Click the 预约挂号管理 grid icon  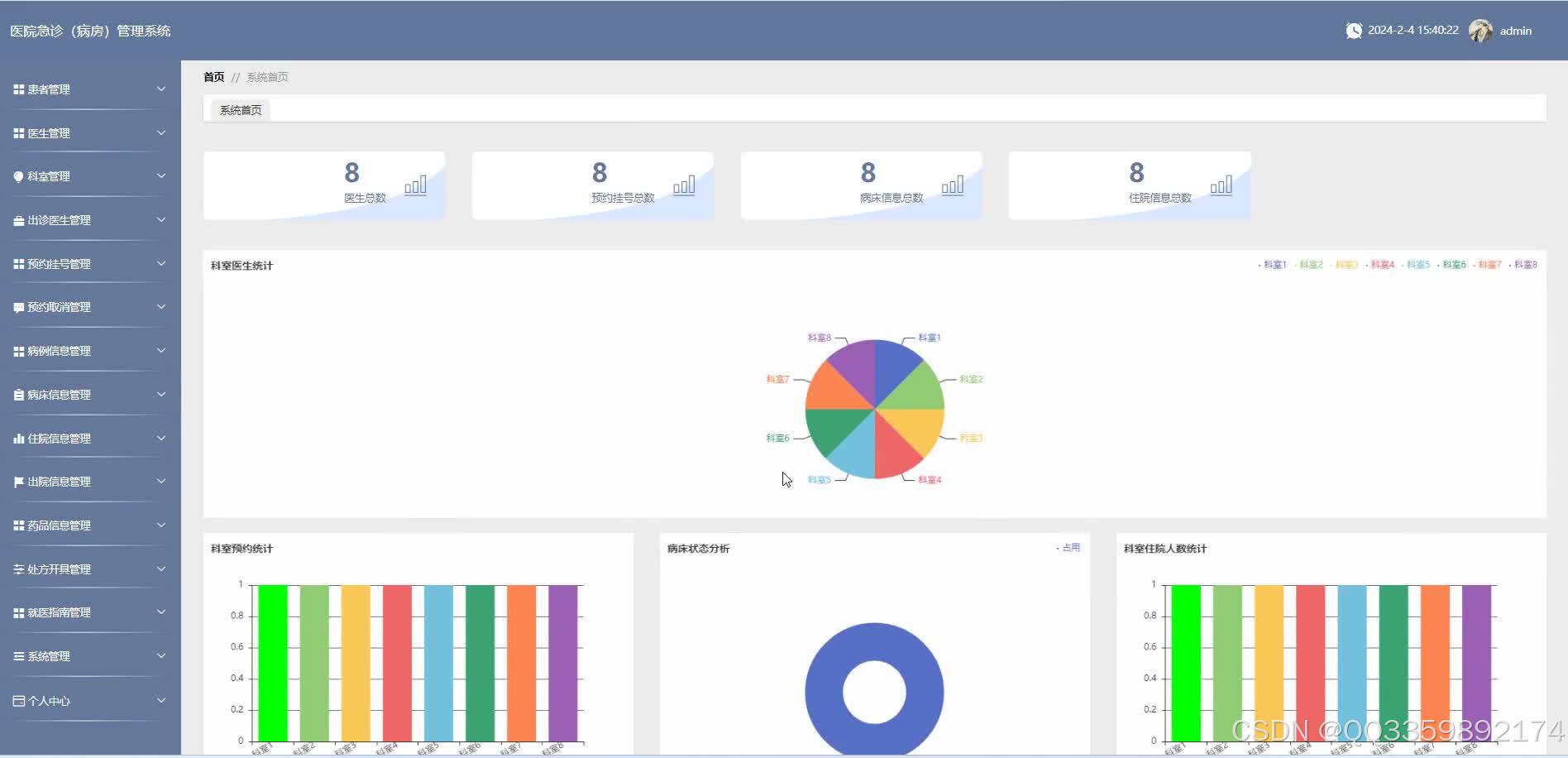(18, 264)
